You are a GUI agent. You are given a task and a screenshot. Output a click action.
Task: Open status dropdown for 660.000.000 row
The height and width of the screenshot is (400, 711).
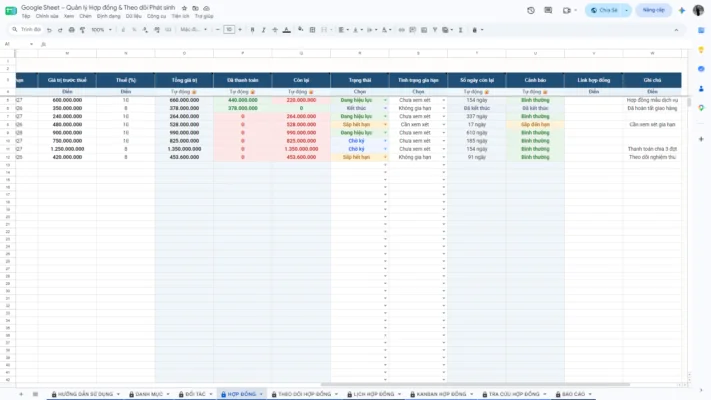(385, 100)
